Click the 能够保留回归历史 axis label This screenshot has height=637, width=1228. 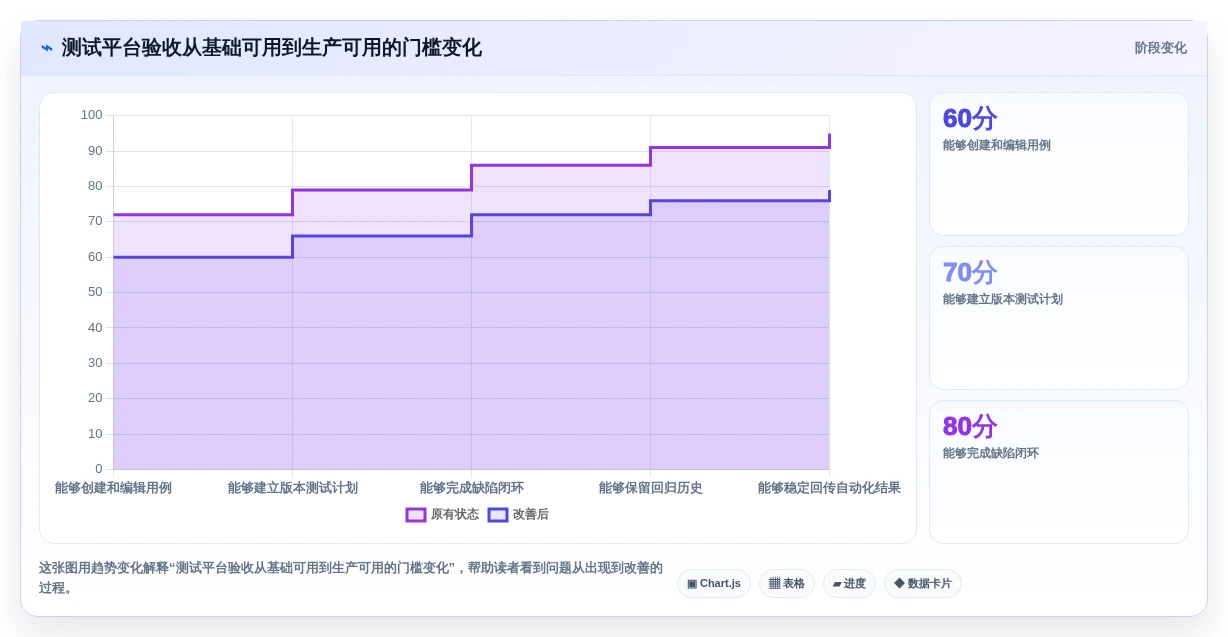650,488
